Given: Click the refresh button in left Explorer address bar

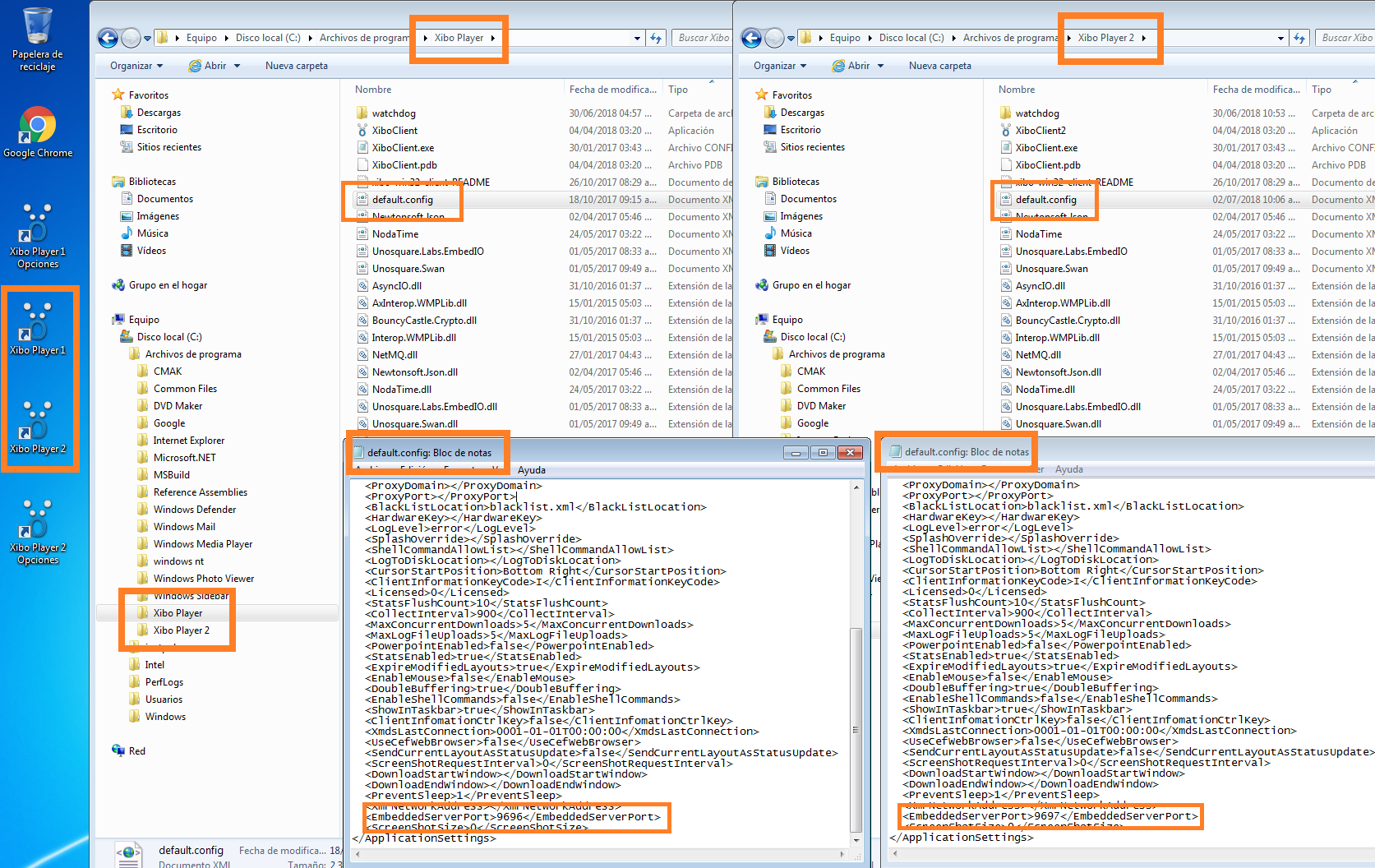Looking at the screenshot, I should tap(656, 38).
